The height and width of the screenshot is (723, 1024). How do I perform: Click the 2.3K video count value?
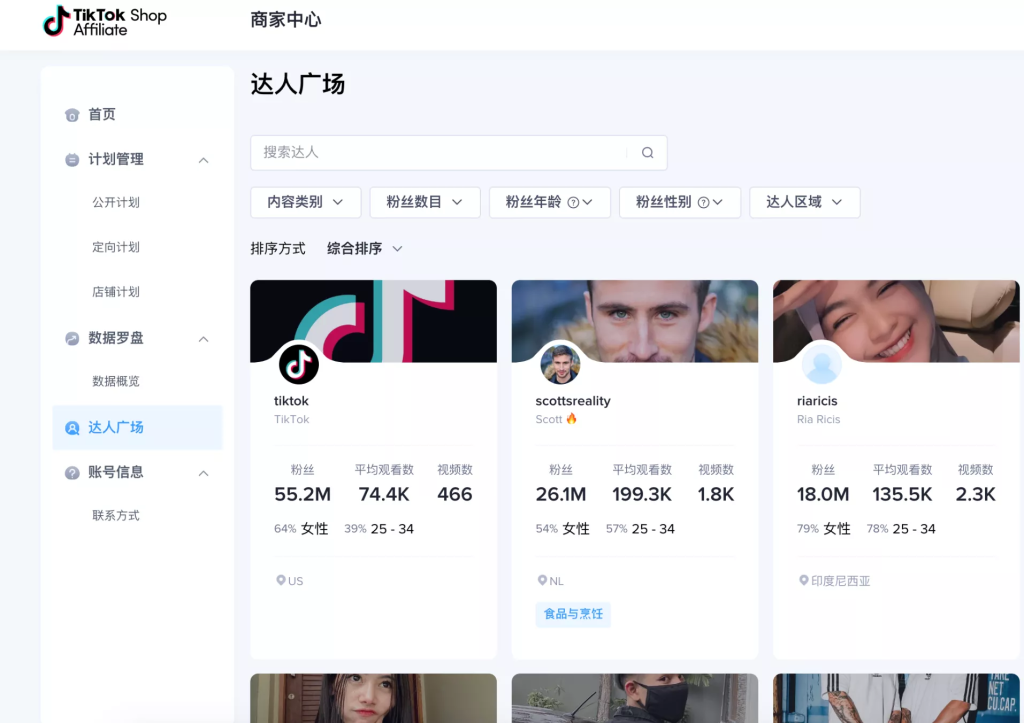point(975,494)
